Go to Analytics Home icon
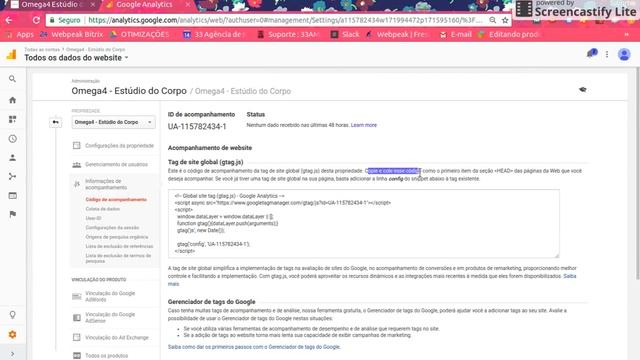 (x=12, y=100)
